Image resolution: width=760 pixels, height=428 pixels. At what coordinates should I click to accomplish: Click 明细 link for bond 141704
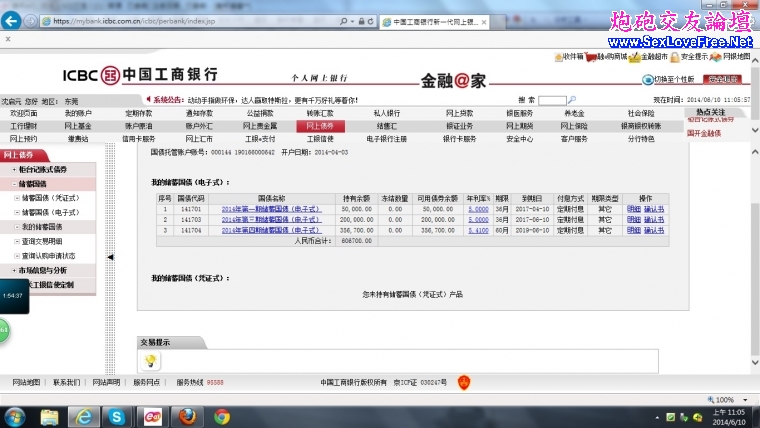pos(633,230)
